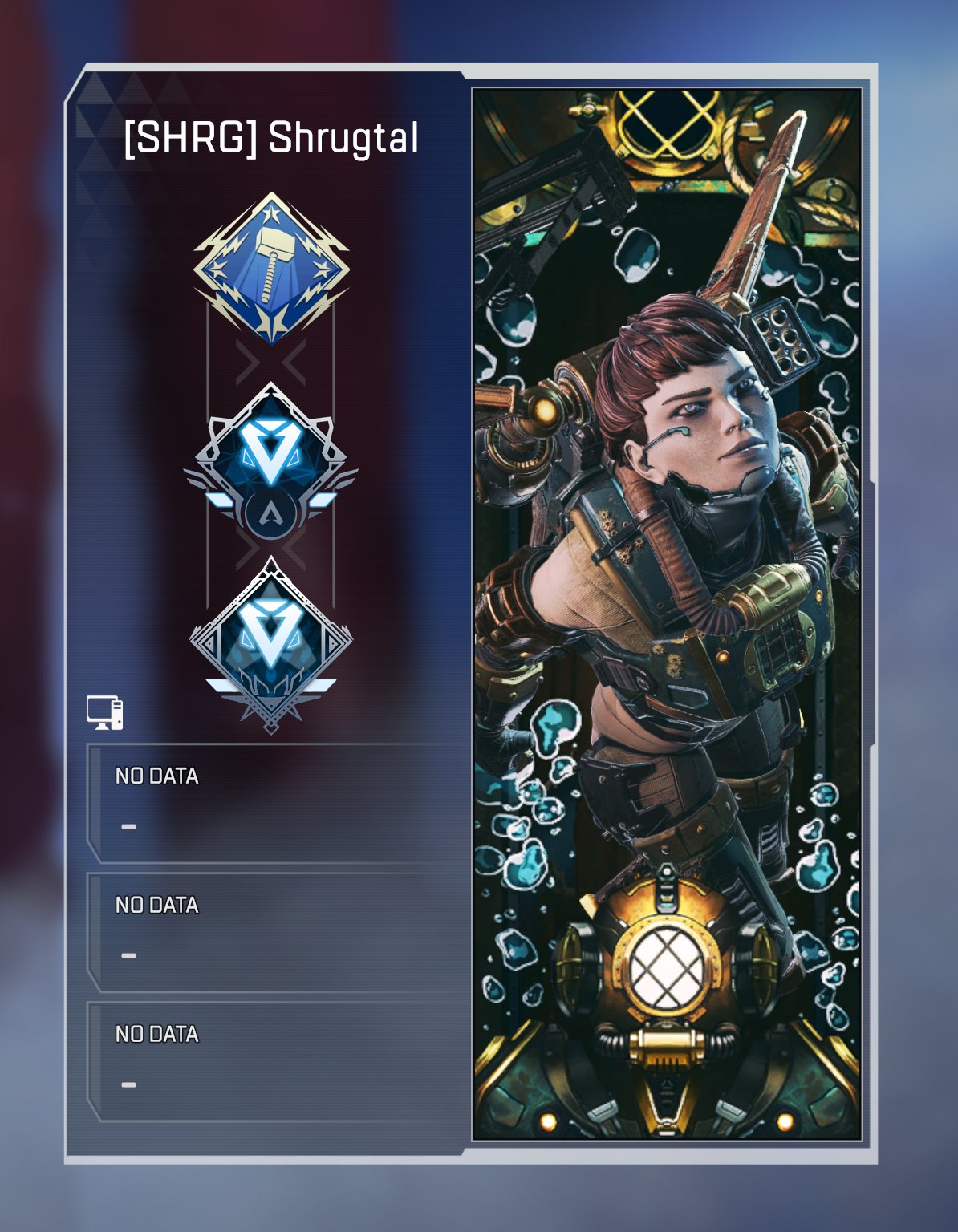Click the dash value in first tracker

pyautogui.click(x=128, y=827)
